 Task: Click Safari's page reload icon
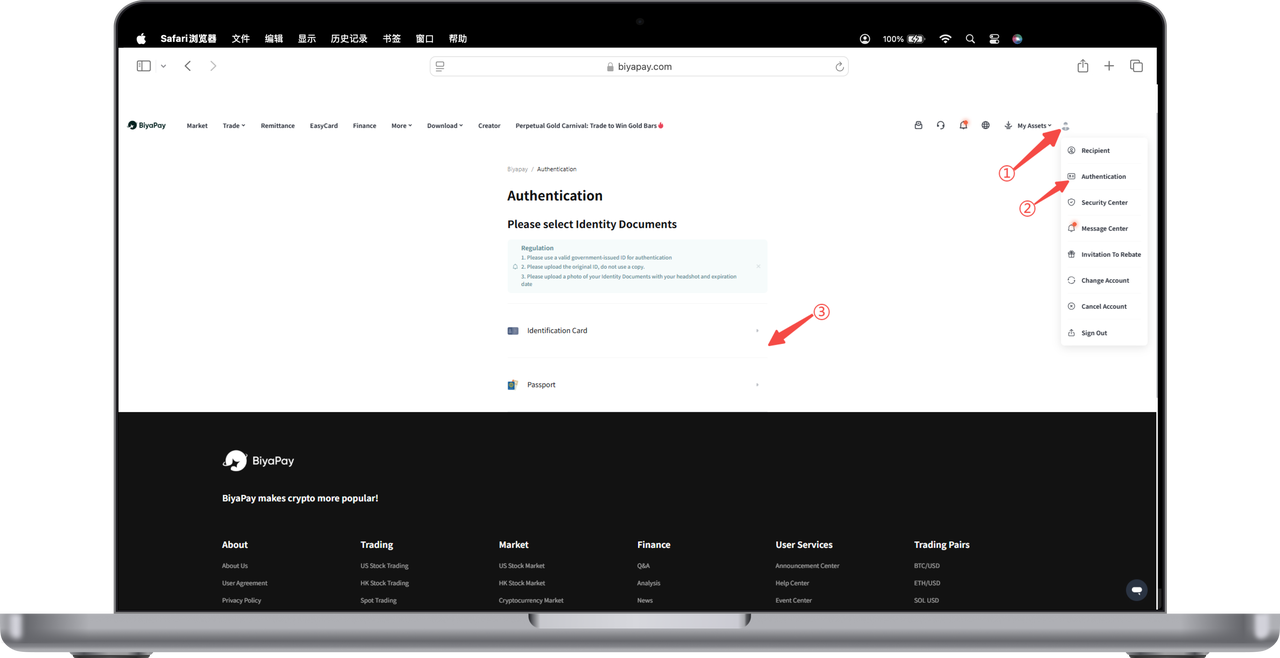839,67
